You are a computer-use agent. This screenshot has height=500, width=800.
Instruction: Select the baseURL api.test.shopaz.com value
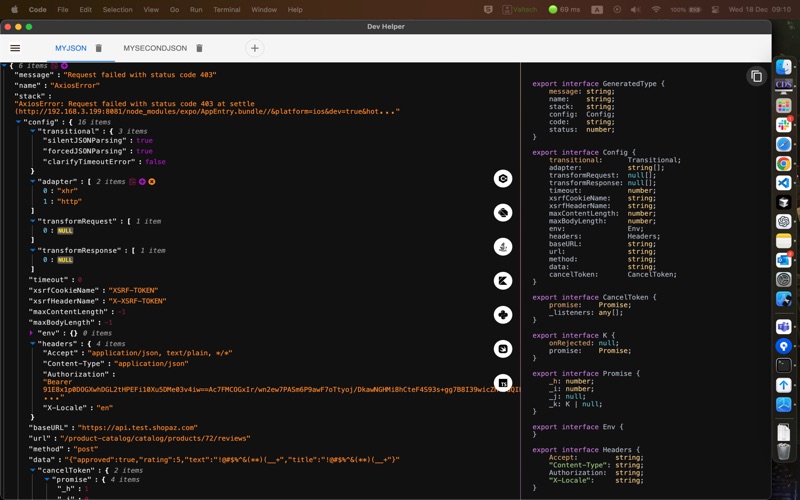(x=137, y=428)
